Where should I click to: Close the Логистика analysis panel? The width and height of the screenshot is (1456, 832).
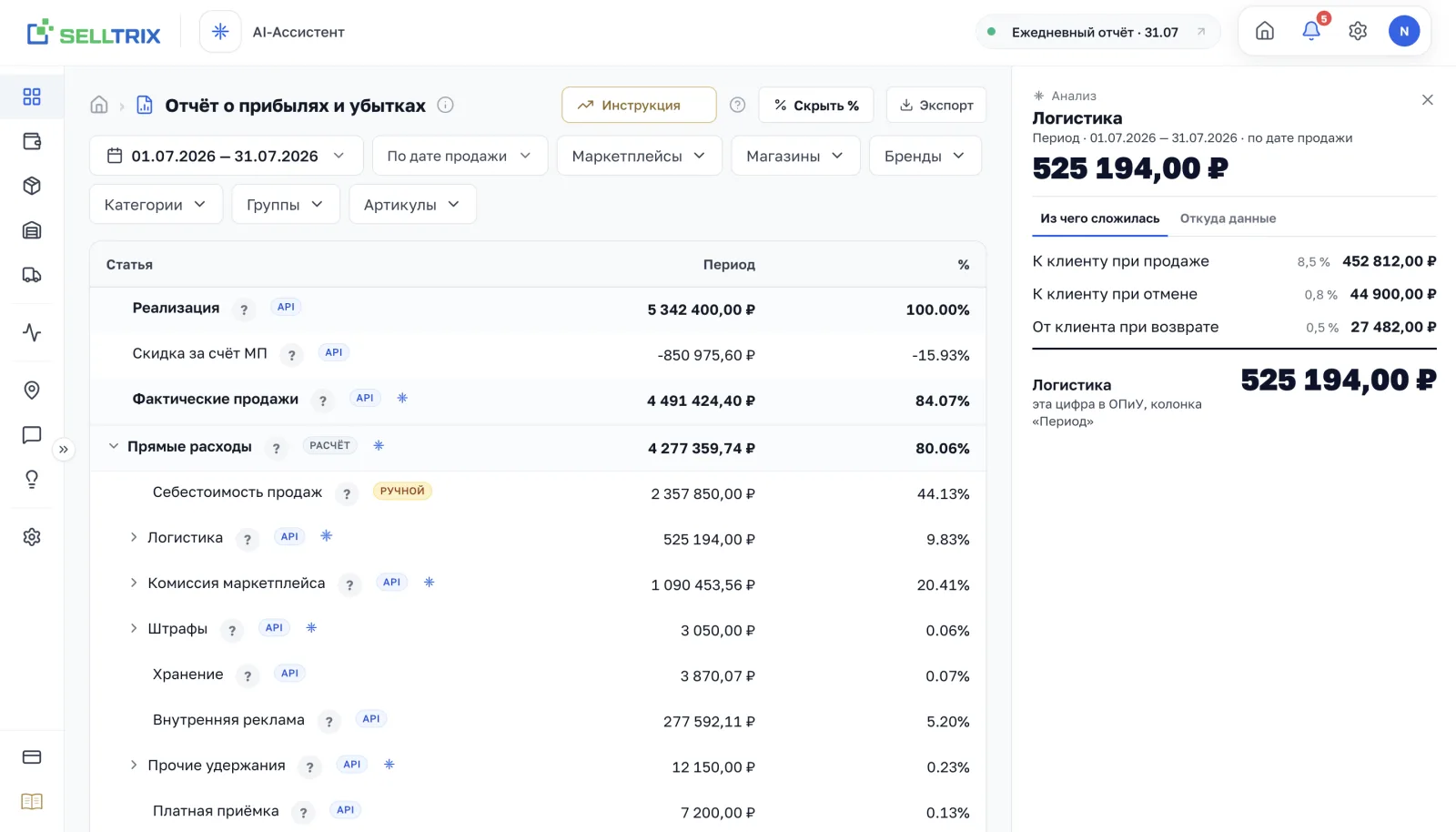tap(1428, 100)
